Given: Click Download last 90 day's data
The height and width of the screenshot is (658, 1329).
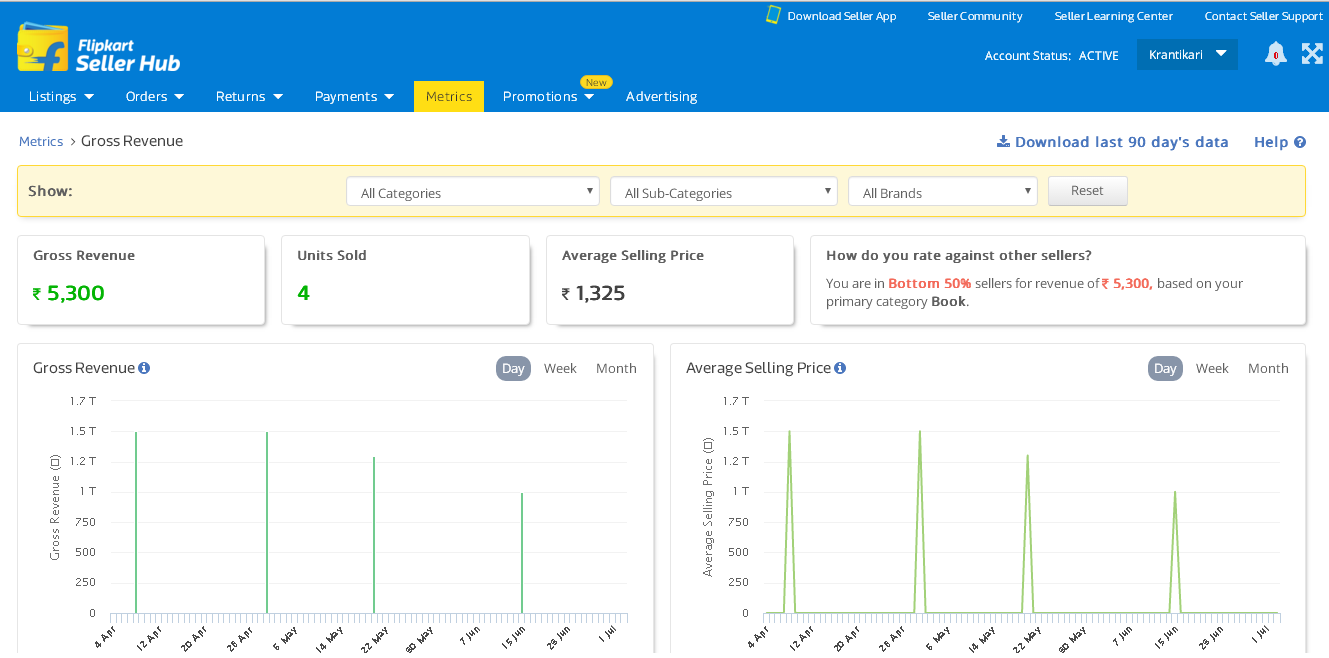Looking at the screenshot, I should point(1120,141).
